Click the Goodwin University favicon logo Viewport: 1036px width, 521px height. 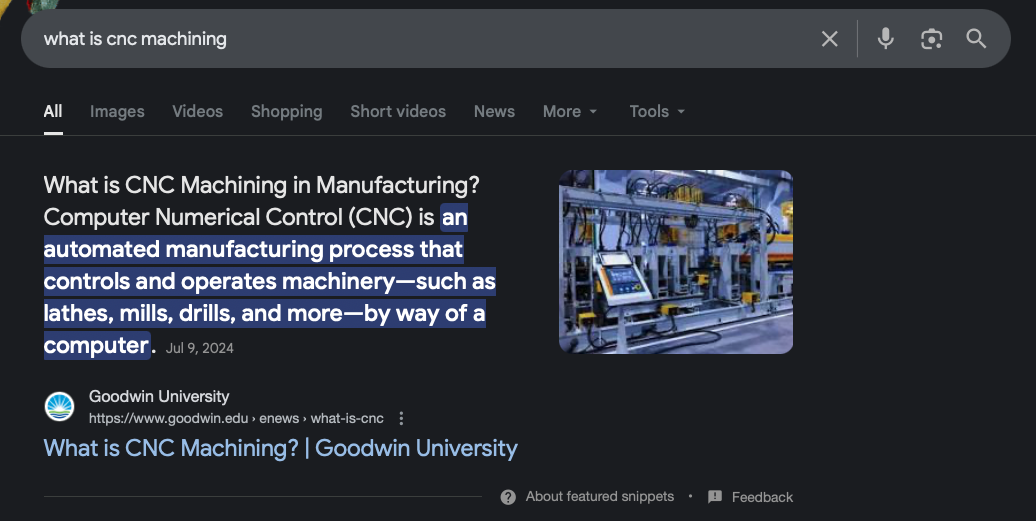(x=59, y=407)
